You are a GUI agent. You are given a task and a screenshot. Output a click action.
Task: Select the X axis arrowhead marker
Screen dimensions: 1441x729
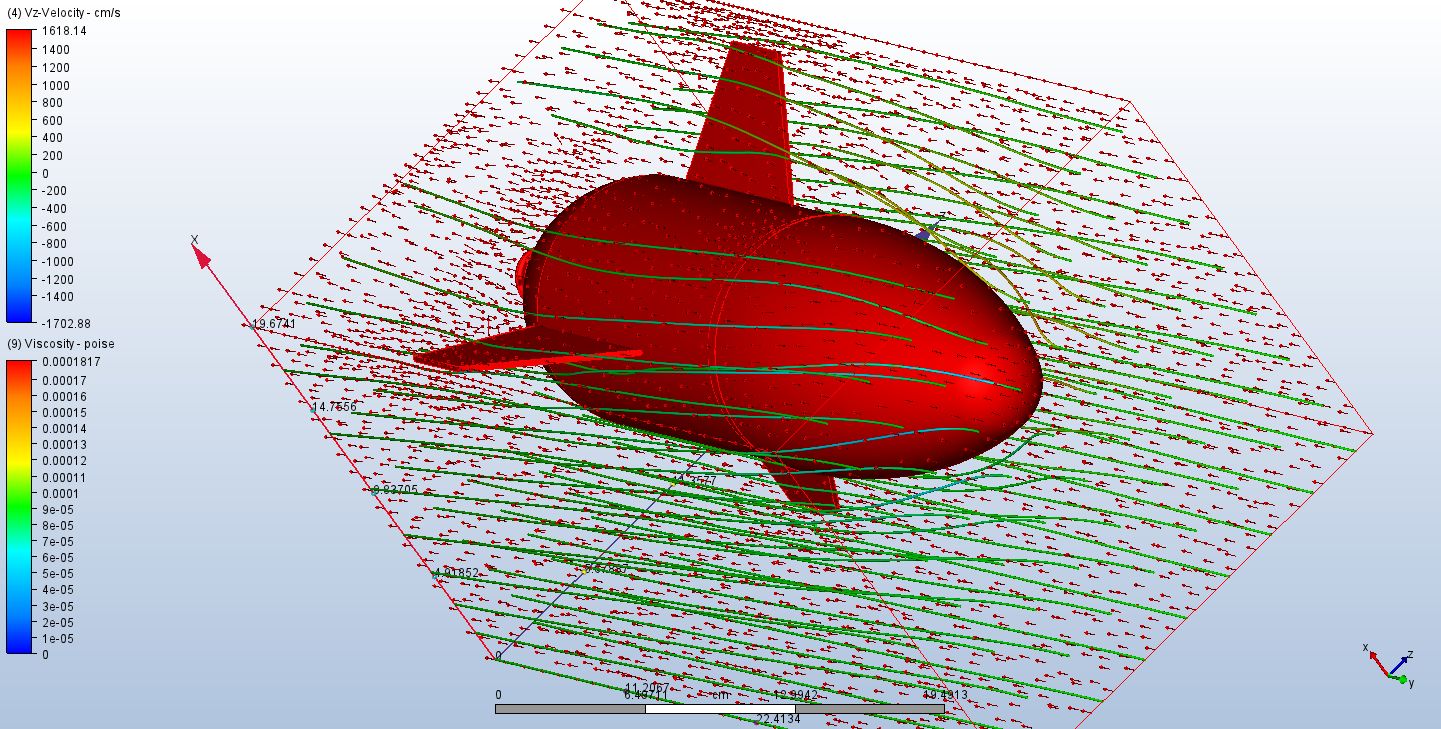[x=202, y=257]
